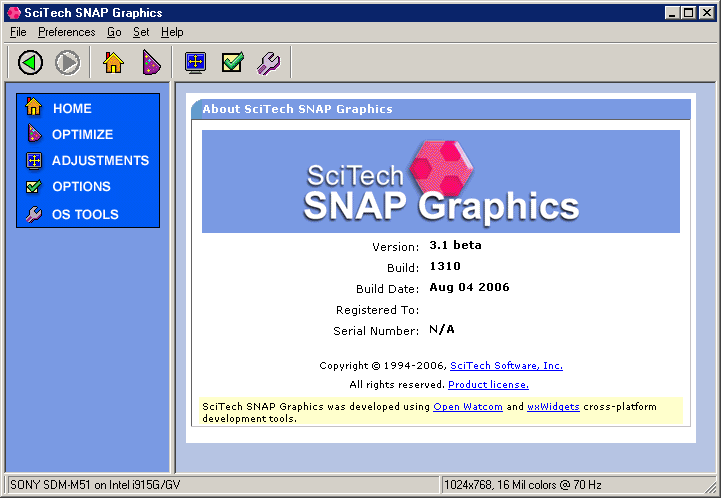The height and width of the screenshot is (498, 721).
Task: Select OPTIONS in the sidebar navigation
Action: pos(81,186)
